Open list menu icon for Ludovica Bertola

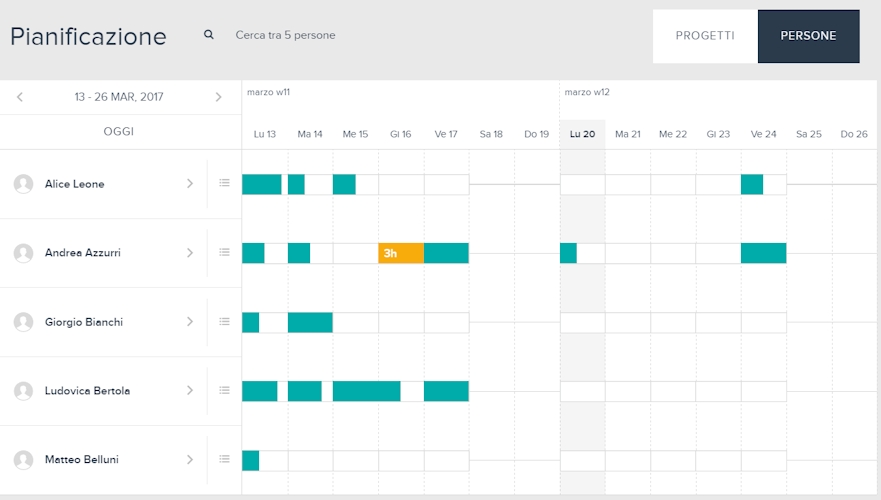224,390
